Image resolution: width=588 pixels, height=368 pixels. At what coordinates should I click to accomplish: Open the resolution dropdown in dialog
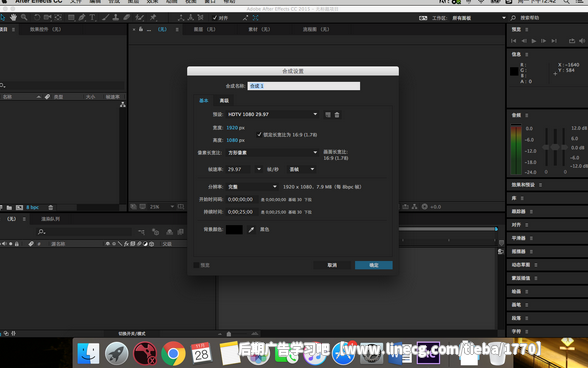252,186
